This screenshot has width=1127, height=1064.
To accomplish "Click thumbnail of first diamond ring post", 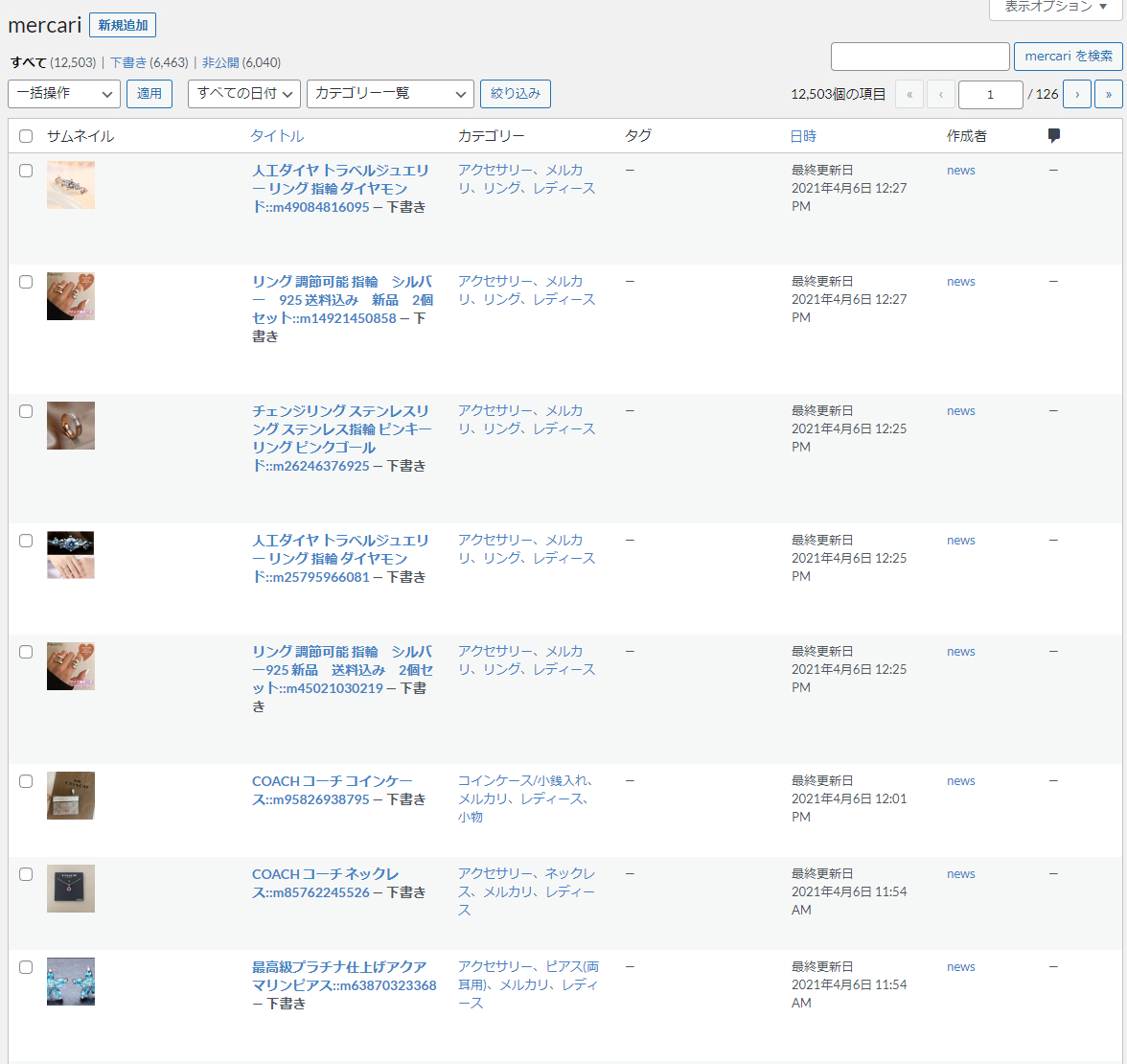I will point(71,186).
